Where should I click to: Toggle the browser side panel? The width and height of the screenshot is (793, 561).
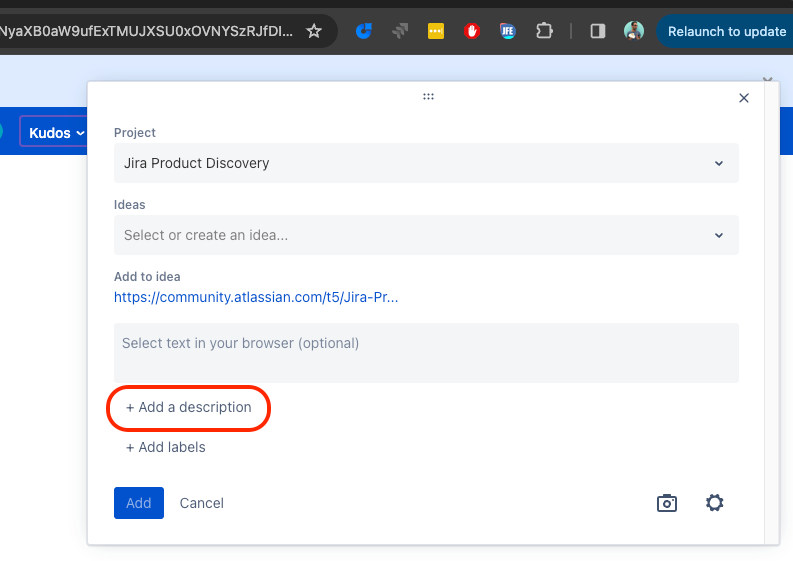(x=598, y=31)
